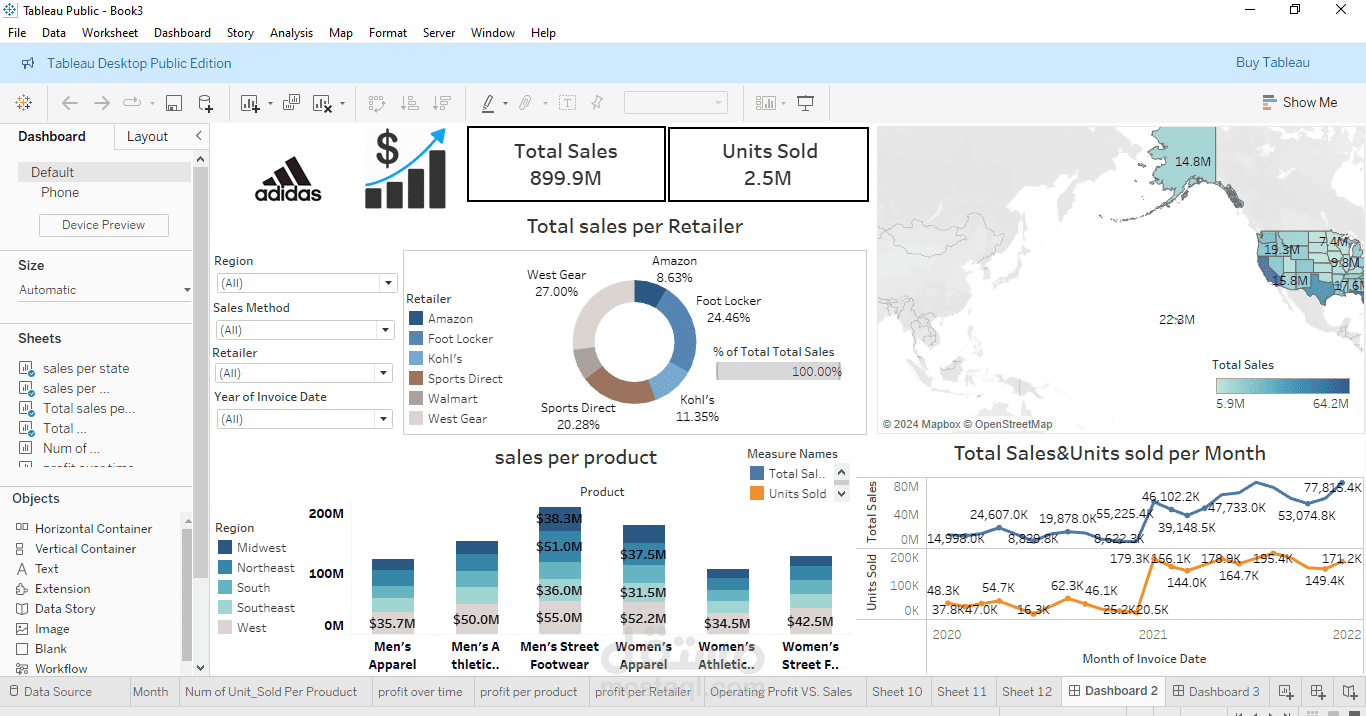Click the Data Source cylinder tab
Screen dimensions: 1366x716
pyautogui.click(x=50, y=691)
